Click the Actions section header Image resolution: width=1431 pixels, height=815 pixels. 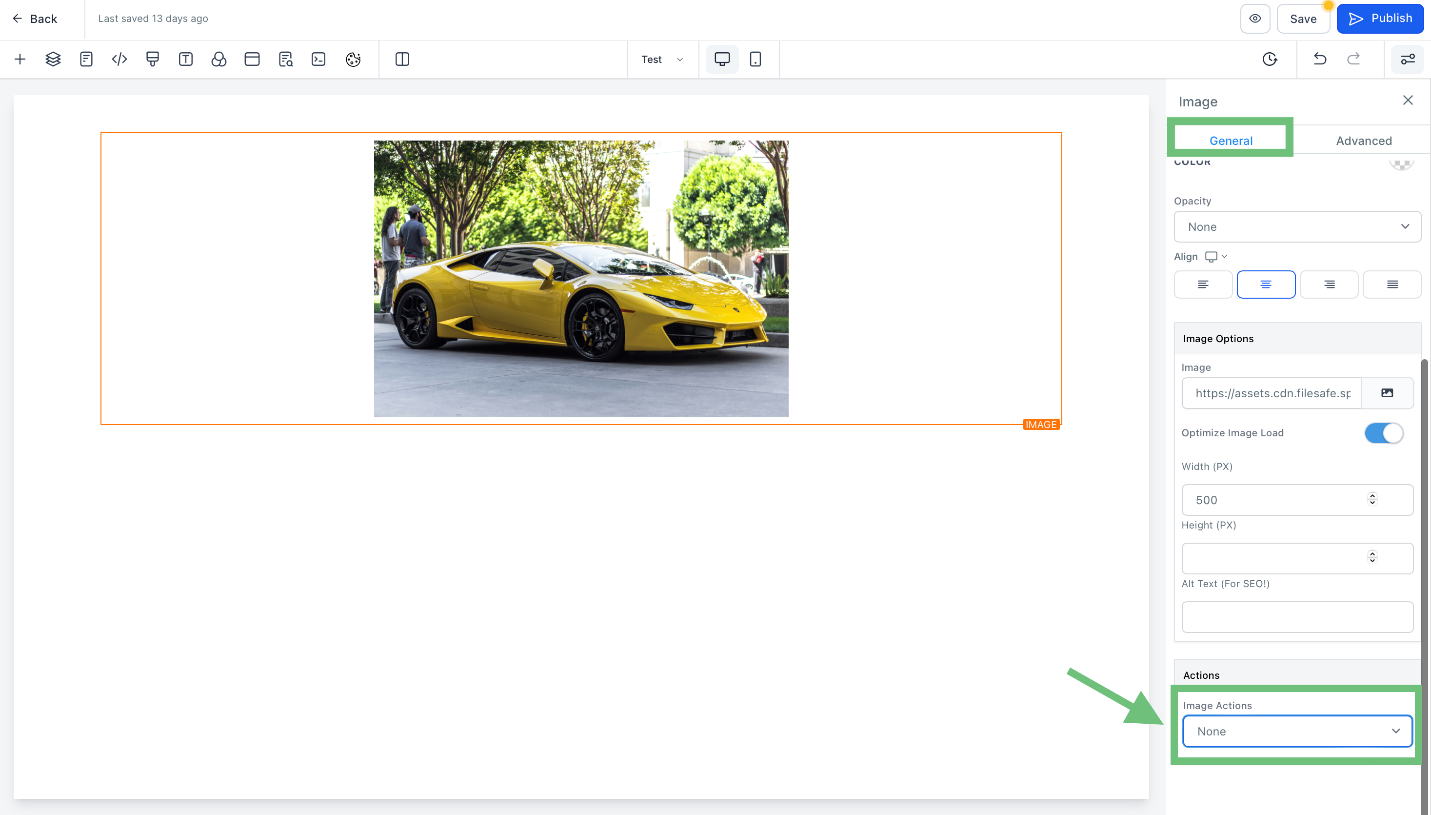[x=1297, y=675]
